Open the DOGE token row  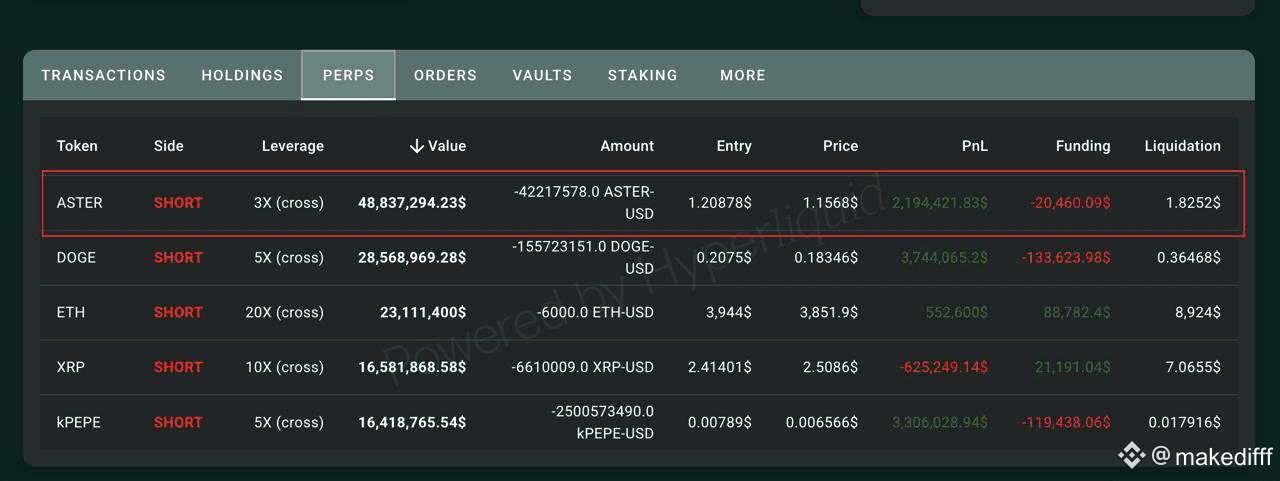pos(76,258)
